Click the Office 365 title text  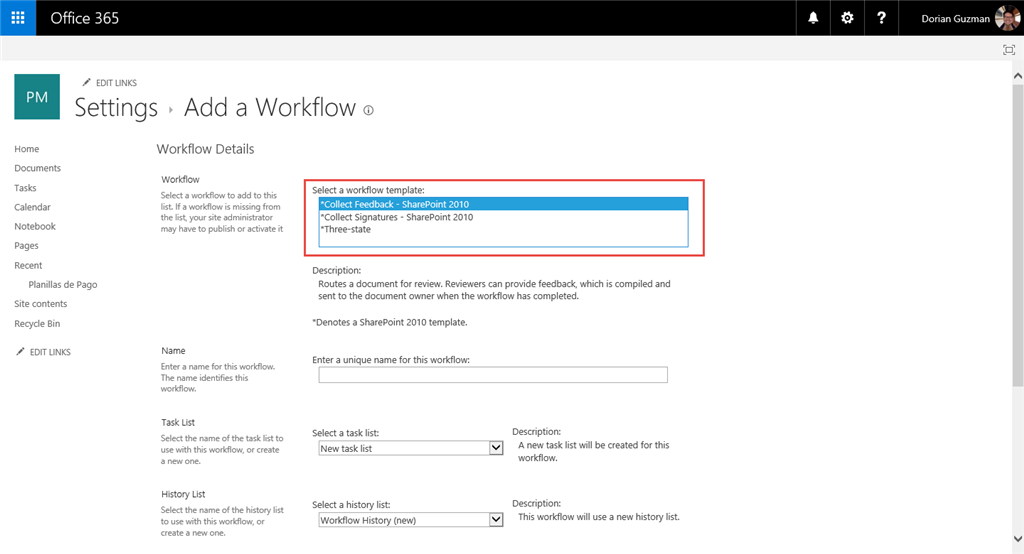[85, 18]
